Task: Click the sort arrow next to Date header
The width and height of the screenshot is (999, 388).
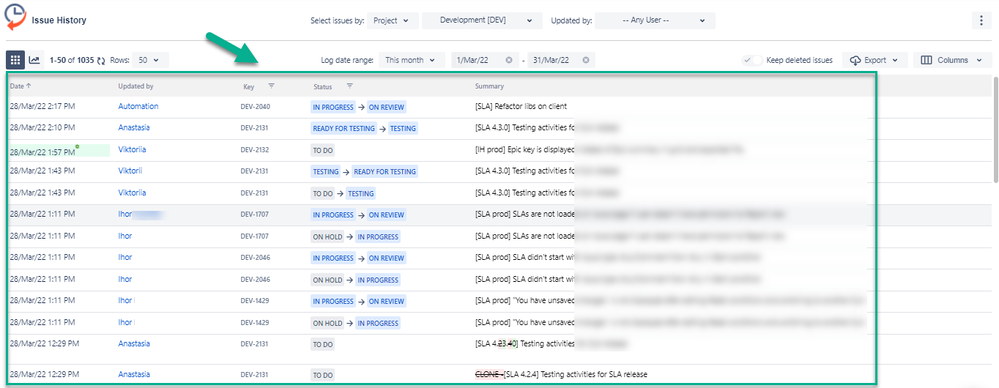Action: pyautogui.click(x=28, y=86)
